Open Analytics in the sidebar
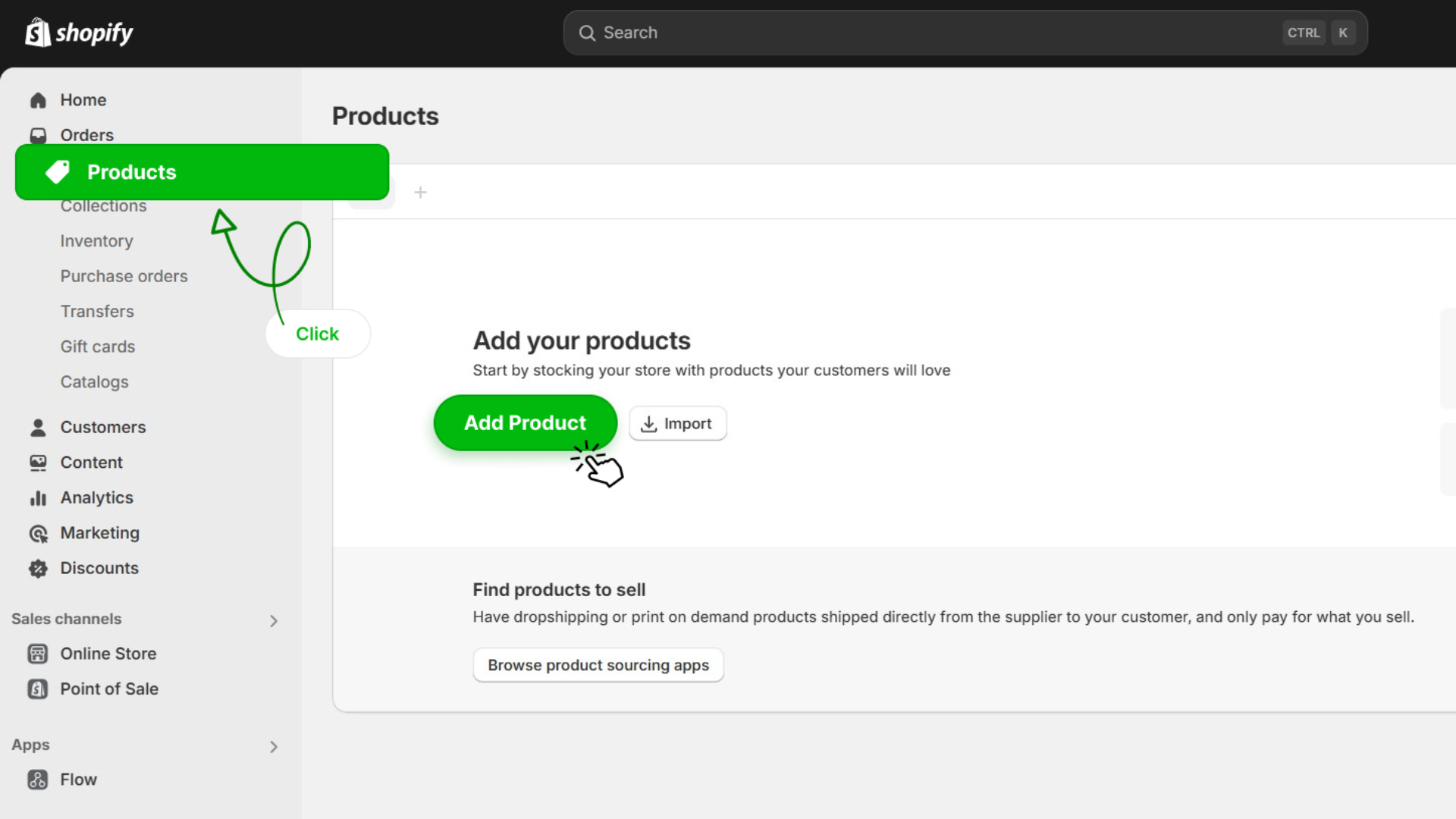The width and height of the screenshot is (1456, 819). click(97, 498)
